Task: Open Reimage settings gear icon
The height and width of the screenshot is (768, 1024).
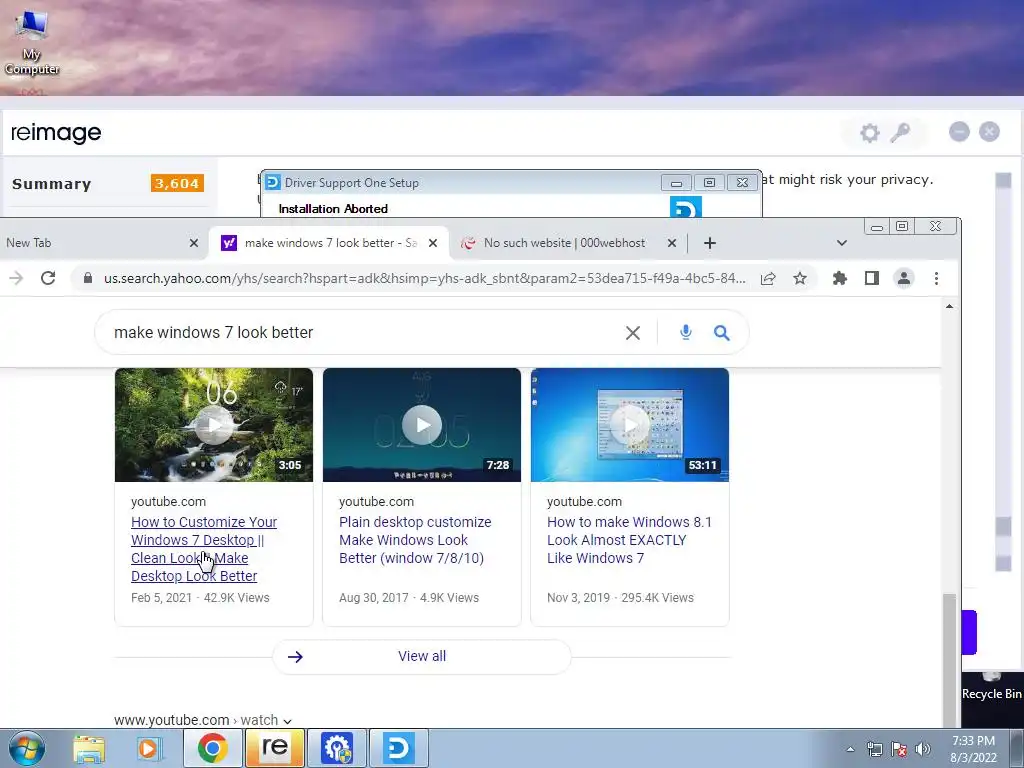Action: click(869, 133)
